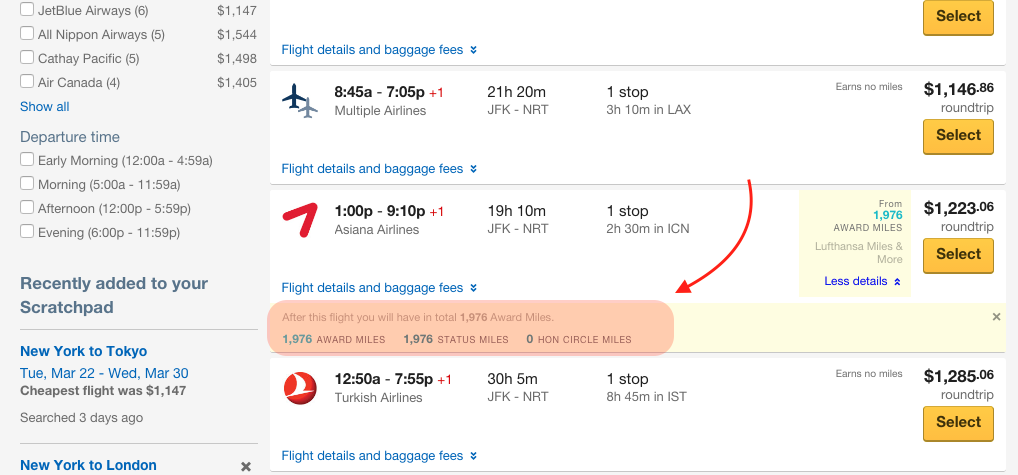The image size is (1018, 475).
Task: Select the $1,223 Asiana Airlines flight
Action: point(958,255)
